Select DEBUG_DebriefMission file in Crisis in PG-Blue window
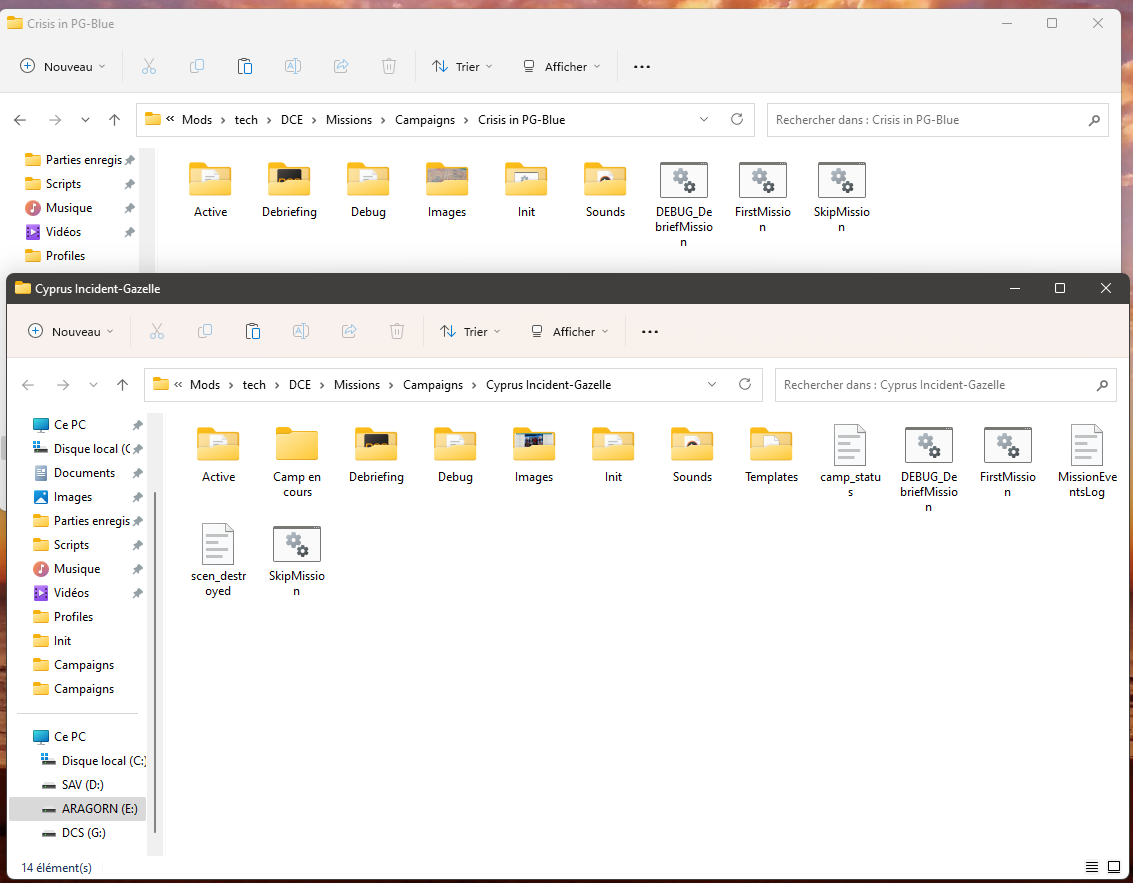1133x883 pixels. pyautogui.click(x=684, y=204)
